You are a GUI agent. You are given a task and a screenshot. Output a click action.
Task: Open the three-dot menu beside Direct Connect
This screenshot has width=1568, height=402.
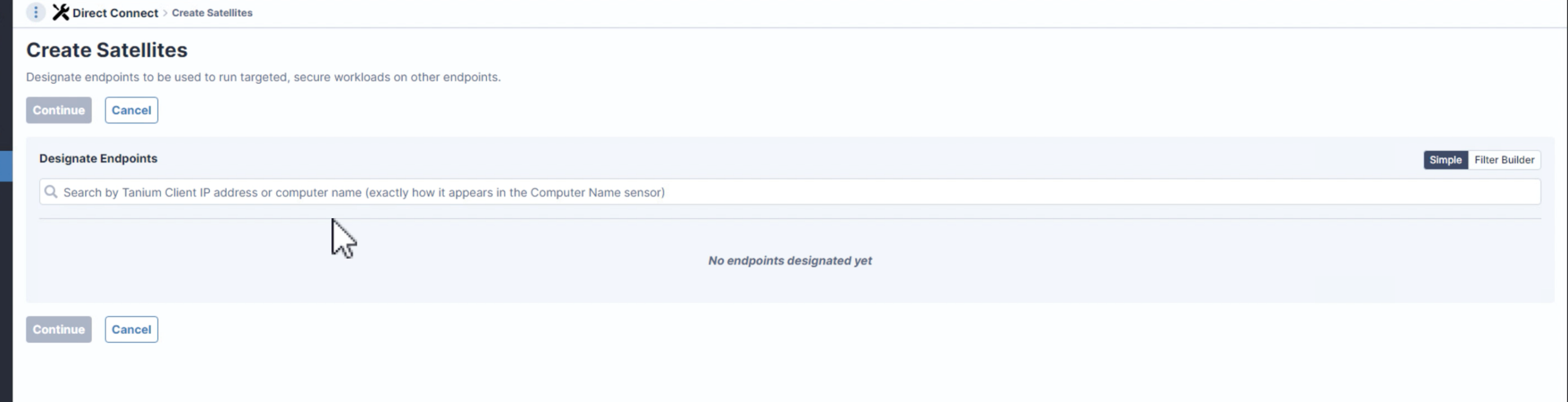pos(35,12)
